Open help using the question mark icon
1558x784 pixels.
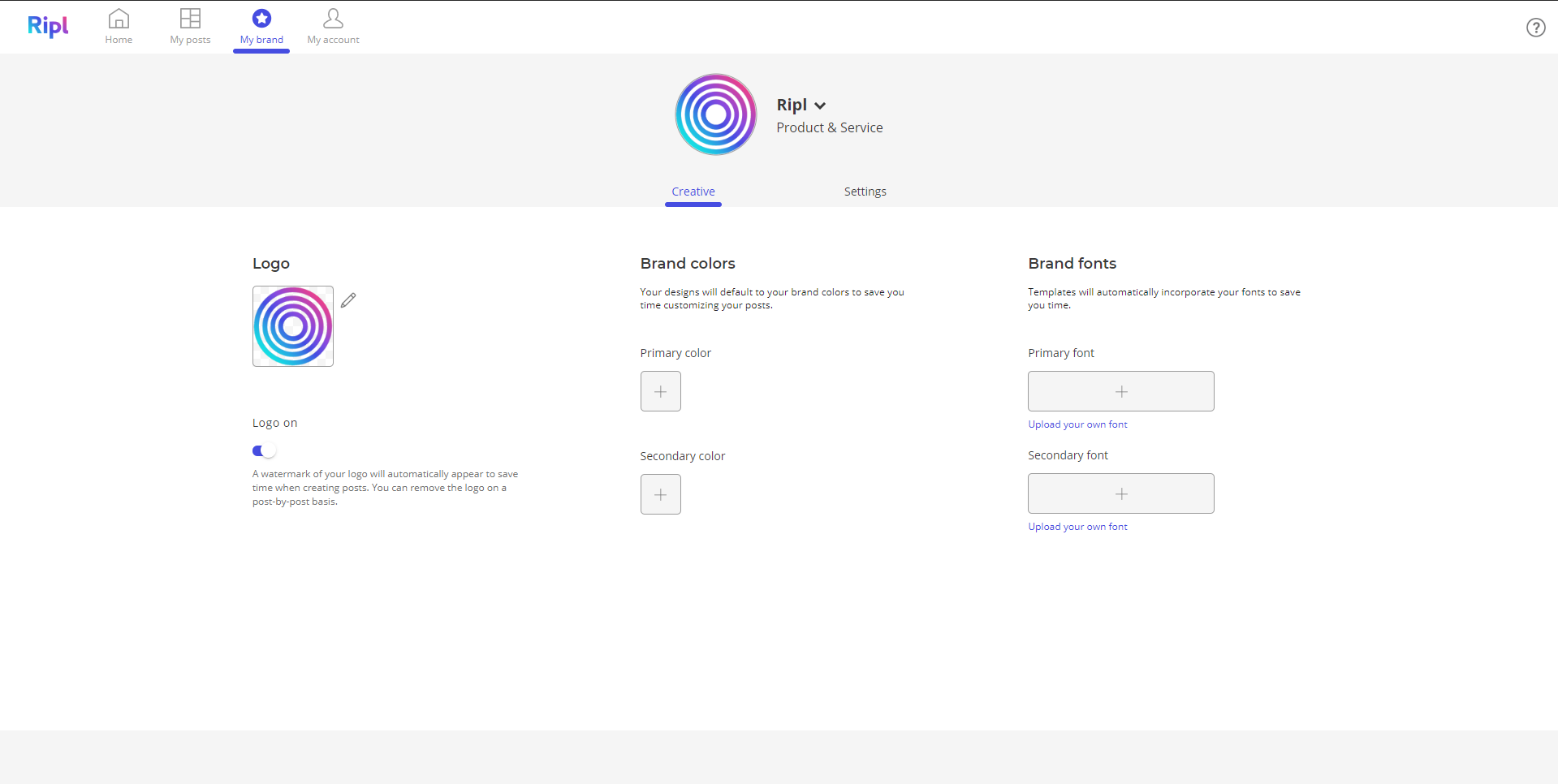coord(1535,27)
